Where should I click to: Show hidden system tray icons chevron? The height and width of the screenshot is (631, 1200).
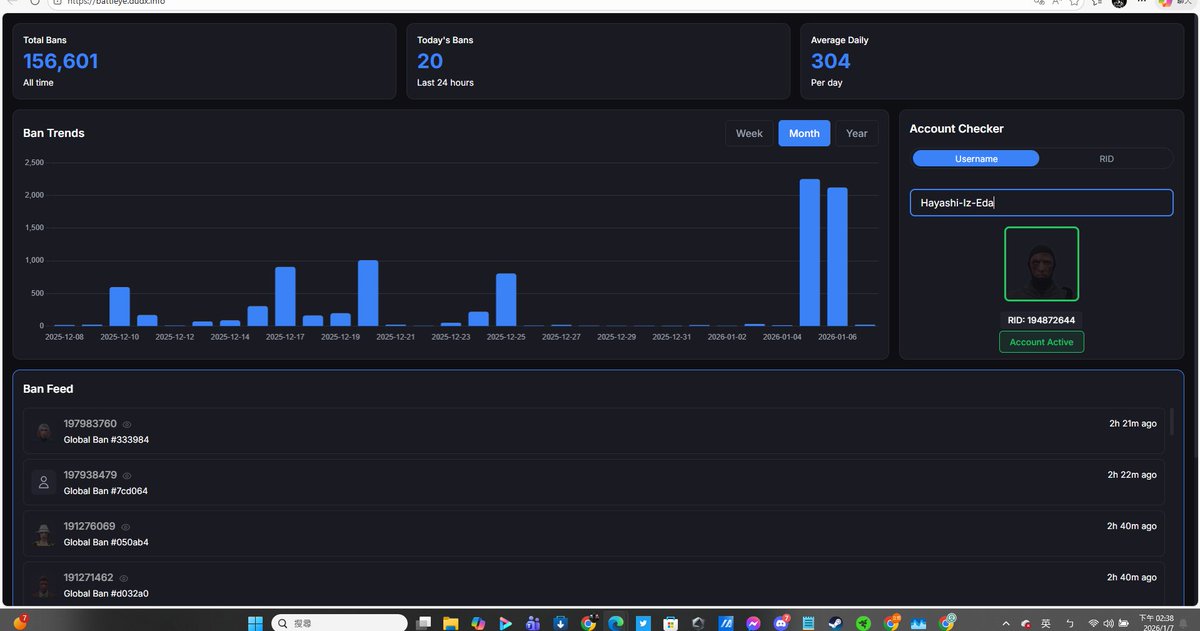click(x=1006, y=623)
